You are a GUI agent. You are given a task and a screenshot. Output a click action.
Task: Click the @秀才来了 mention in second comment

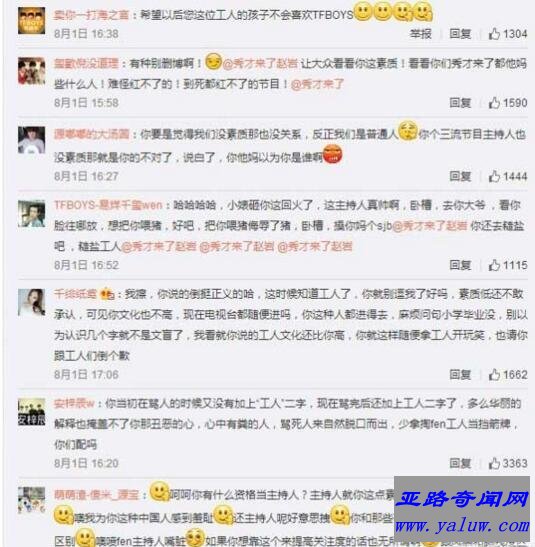pos(317,84)
